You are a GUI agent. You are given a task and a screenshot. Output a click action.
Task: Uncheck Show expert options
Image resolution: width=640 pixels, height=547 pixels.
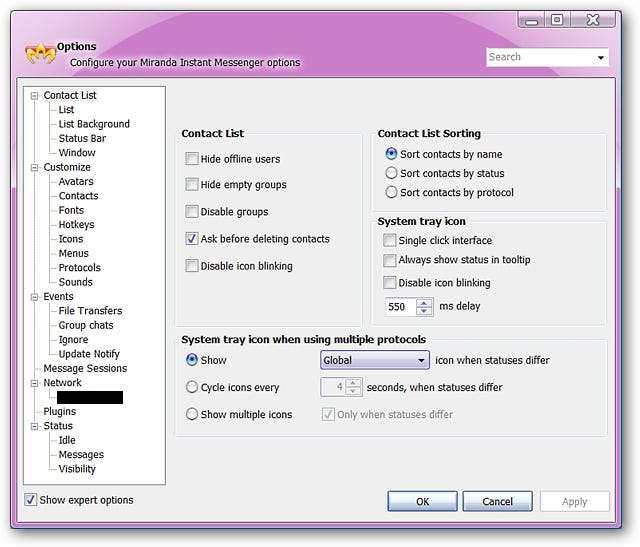point(31,500)
